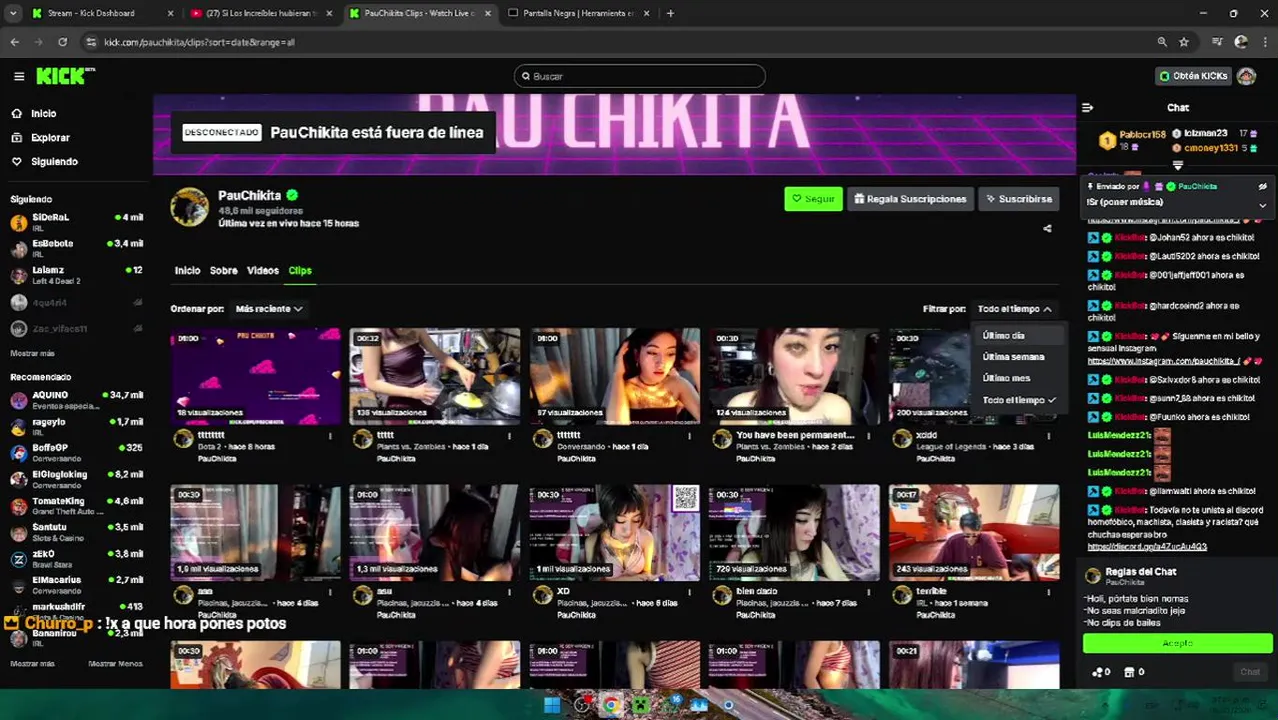Collapse the chat panel icon
Viewport: 1278px width, 720px height.
point(1088,107)
